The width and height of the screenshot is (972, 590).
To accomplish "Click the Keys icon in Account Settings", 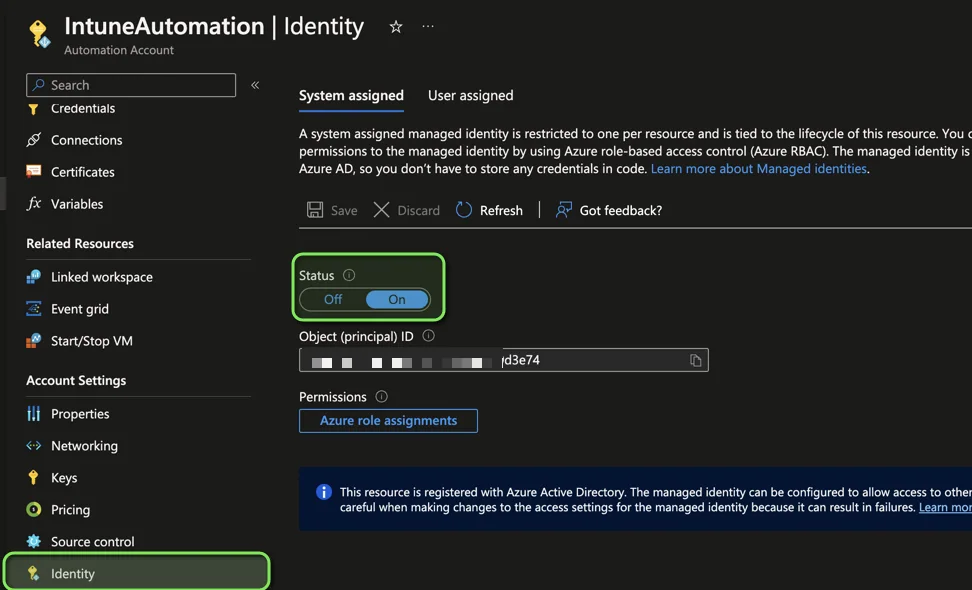I will [33, 477].
